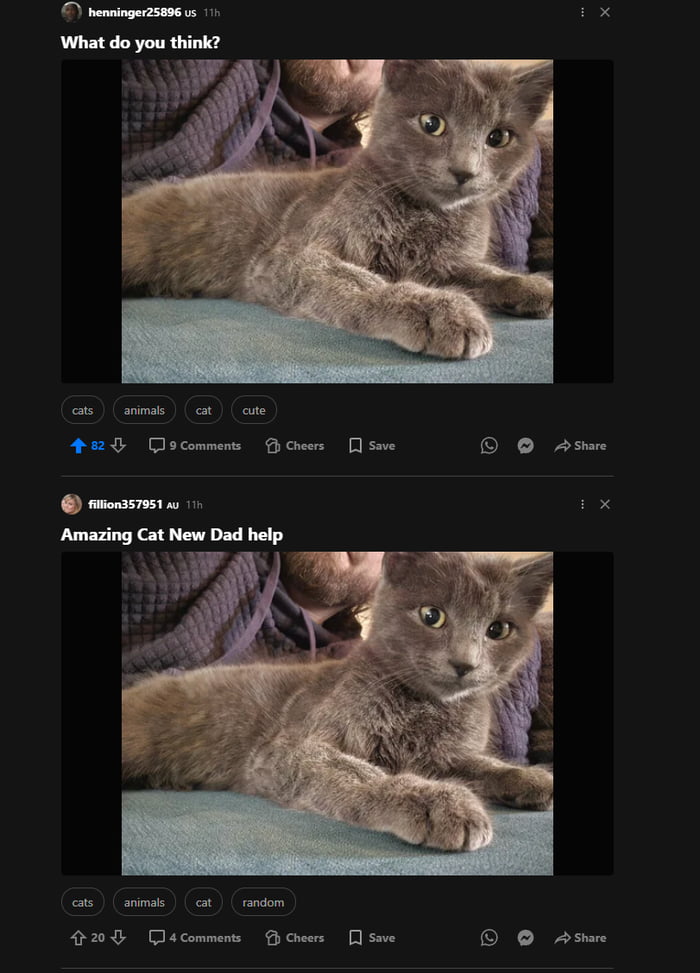View the 4 comments on the second post

pyautogui.click(x=195, y=938)
